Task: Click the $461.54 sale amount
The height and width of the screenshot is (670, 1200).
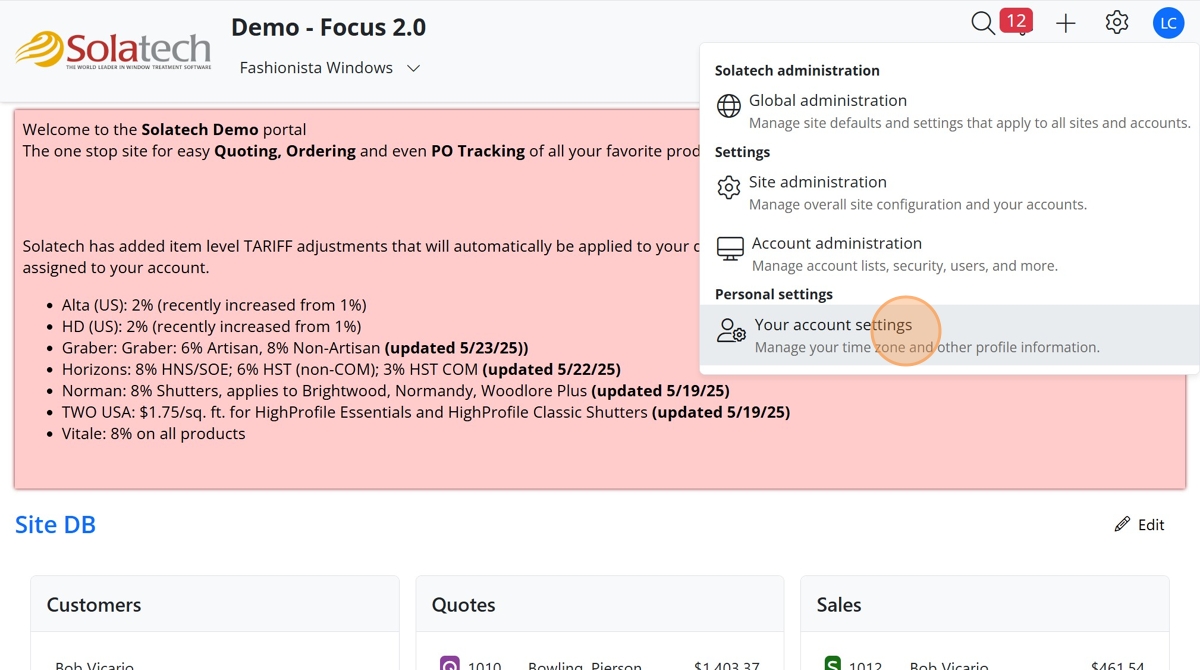Action: [1119, 665]
